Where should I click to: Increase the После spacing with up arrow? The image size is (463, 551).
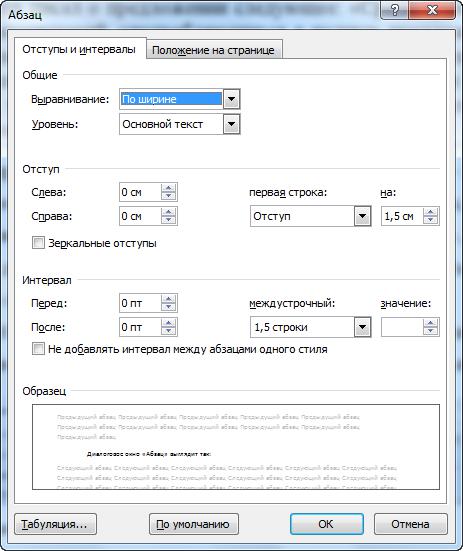[169, 323]
